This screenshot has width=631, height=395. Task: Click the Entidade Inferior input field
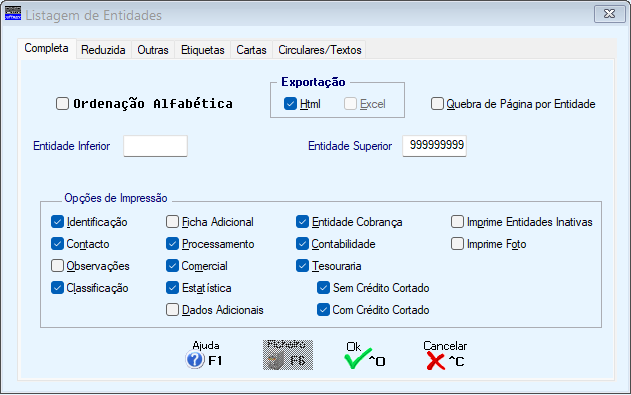(x=155, y=146)
